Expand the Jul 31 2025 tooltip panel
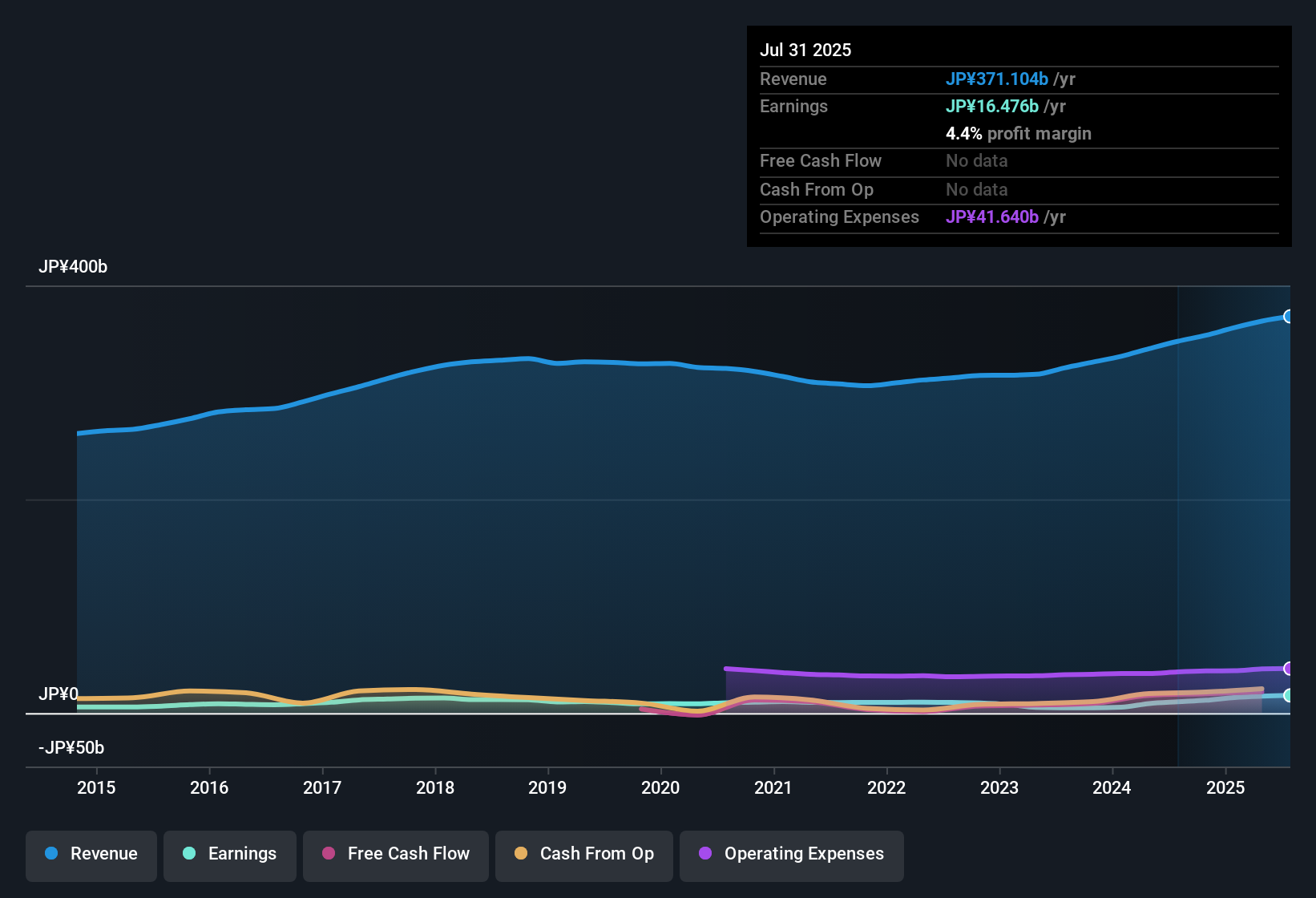The height and width of the screenshot is (898, 1316). (1019, 136)
